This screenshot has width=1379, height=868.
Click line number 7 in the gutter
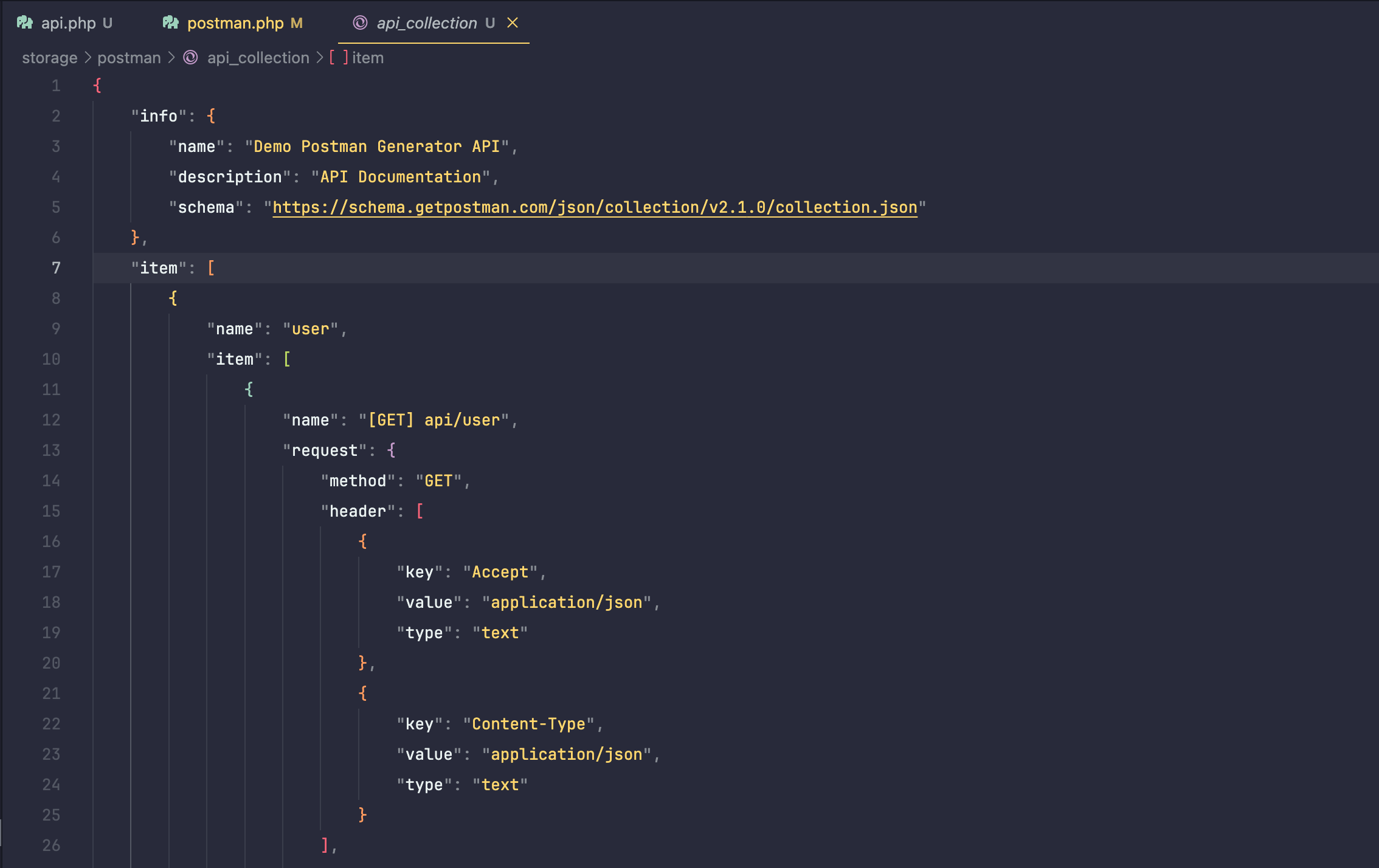coord(56,268)
